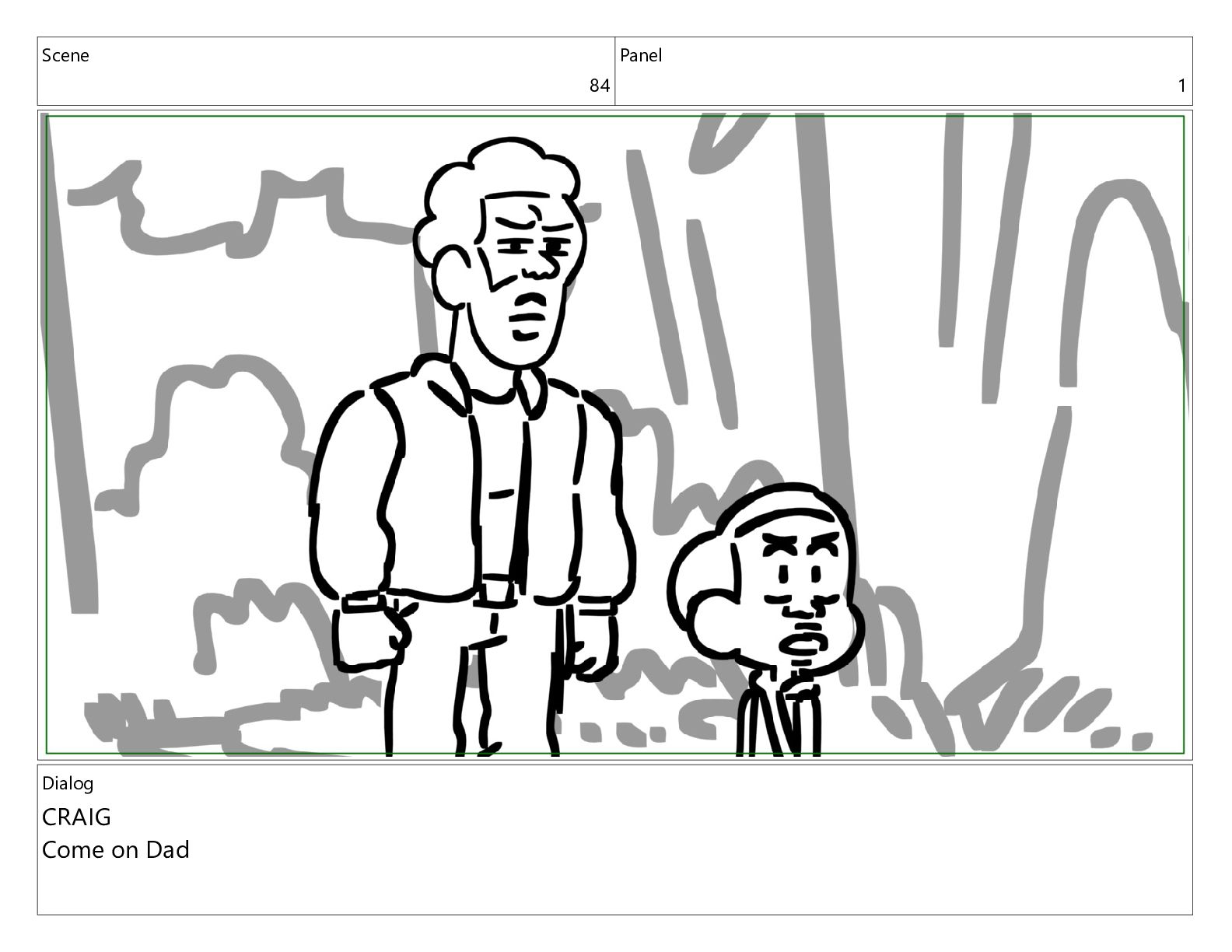Select the CRAIG speaker name
1232x952 pixels.
point(76,817)
